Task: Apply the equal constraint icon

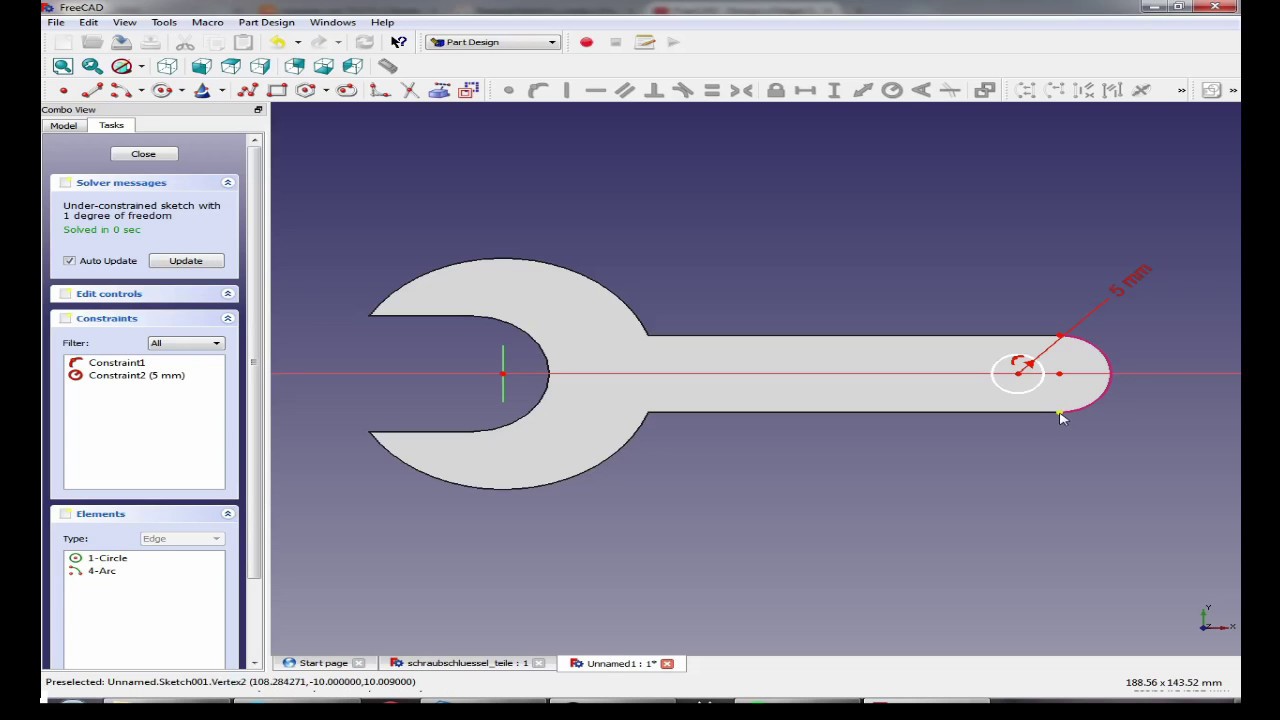Action: 712,91
